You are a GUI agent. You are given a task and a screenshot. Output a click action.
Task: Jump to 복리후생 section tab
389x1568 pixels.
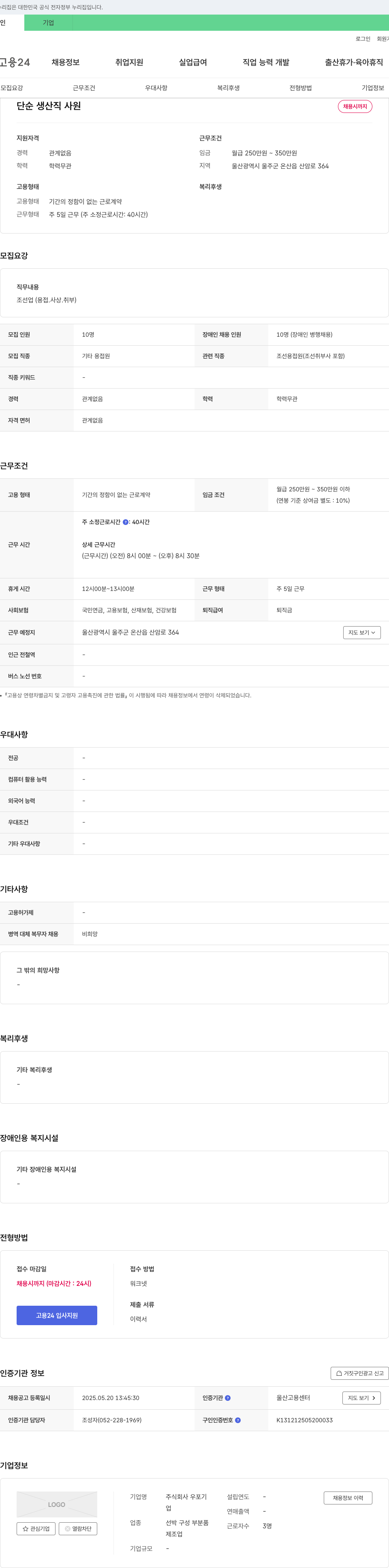(x=229, y=88)
